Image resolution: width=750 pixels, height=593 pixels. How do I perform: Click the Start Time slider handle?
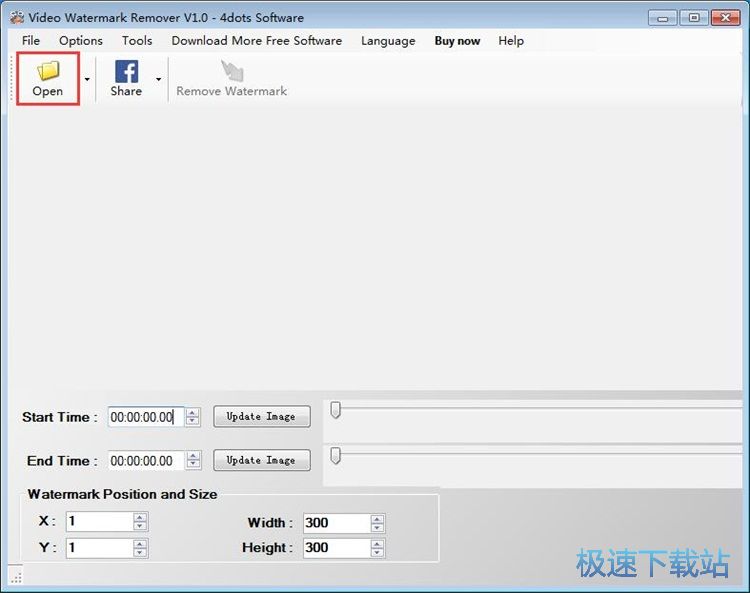(x=336, y=410)
